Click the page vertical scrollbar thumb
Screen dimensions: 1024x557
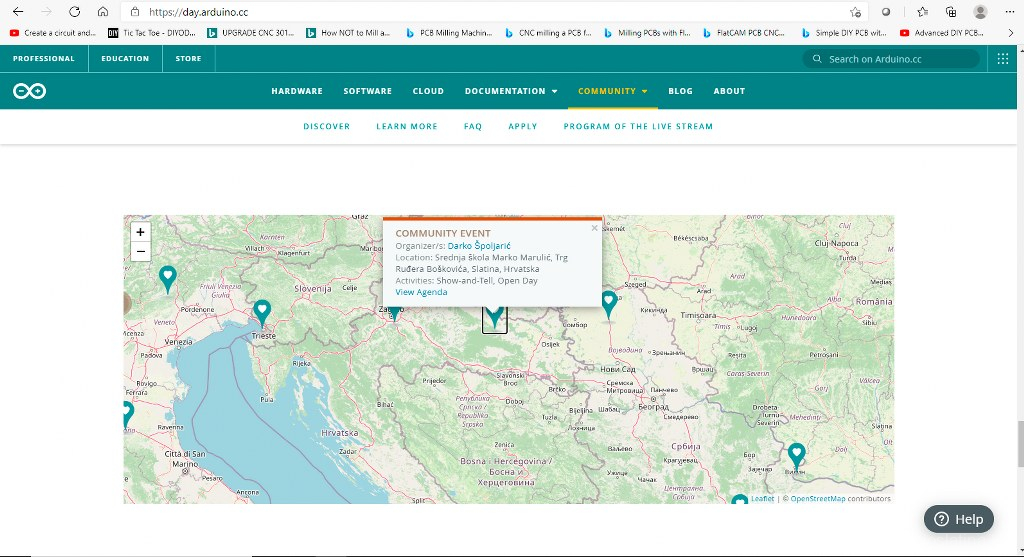click(1019, 444)
